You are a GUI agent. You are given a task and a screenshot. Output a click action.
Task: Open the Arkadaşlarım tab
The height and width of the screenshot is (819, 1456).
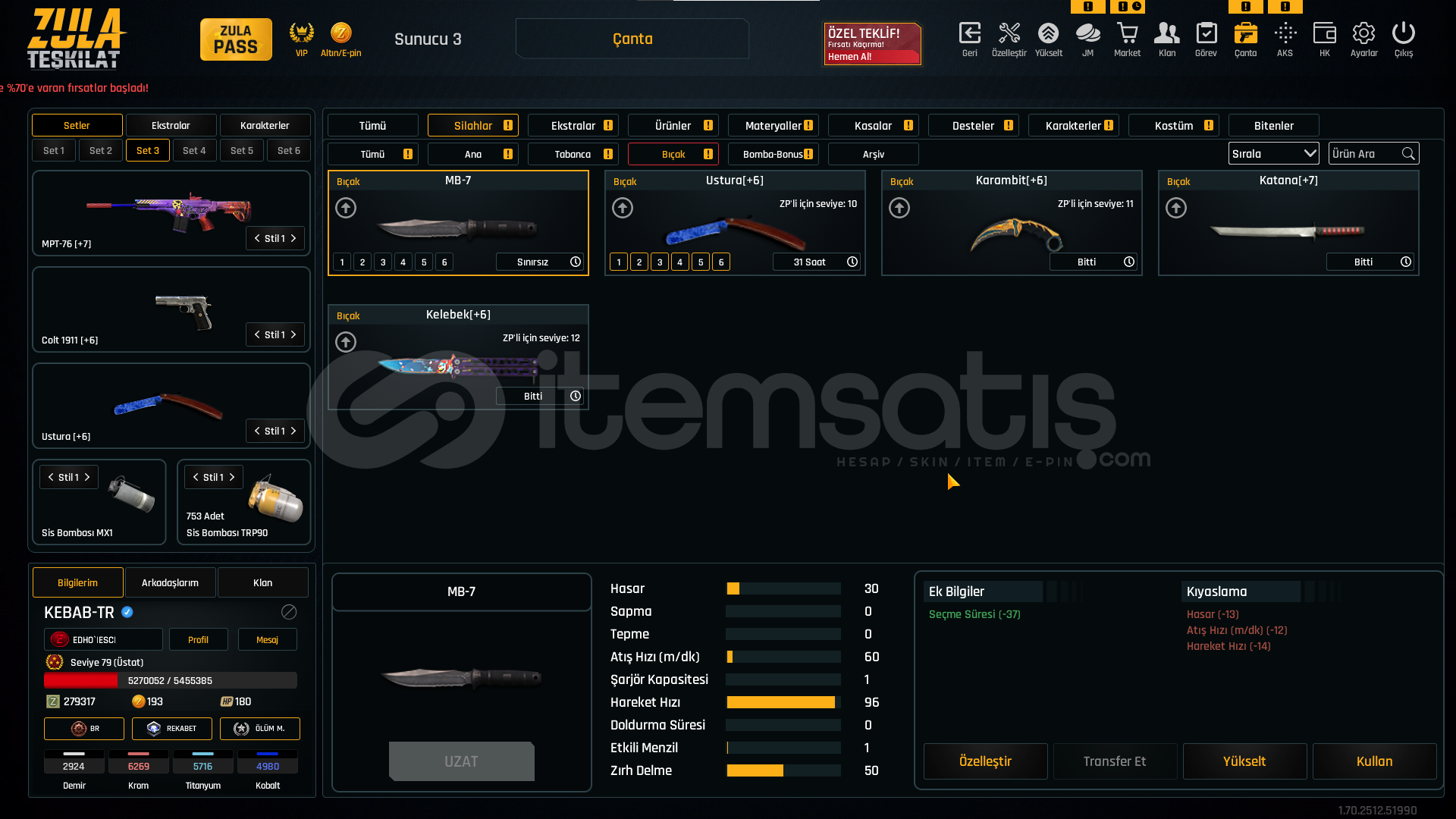click(170, 582)
